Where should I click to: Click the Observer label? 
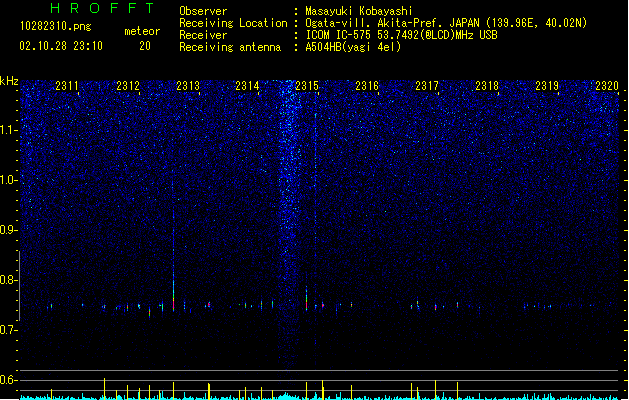[203, 11]
